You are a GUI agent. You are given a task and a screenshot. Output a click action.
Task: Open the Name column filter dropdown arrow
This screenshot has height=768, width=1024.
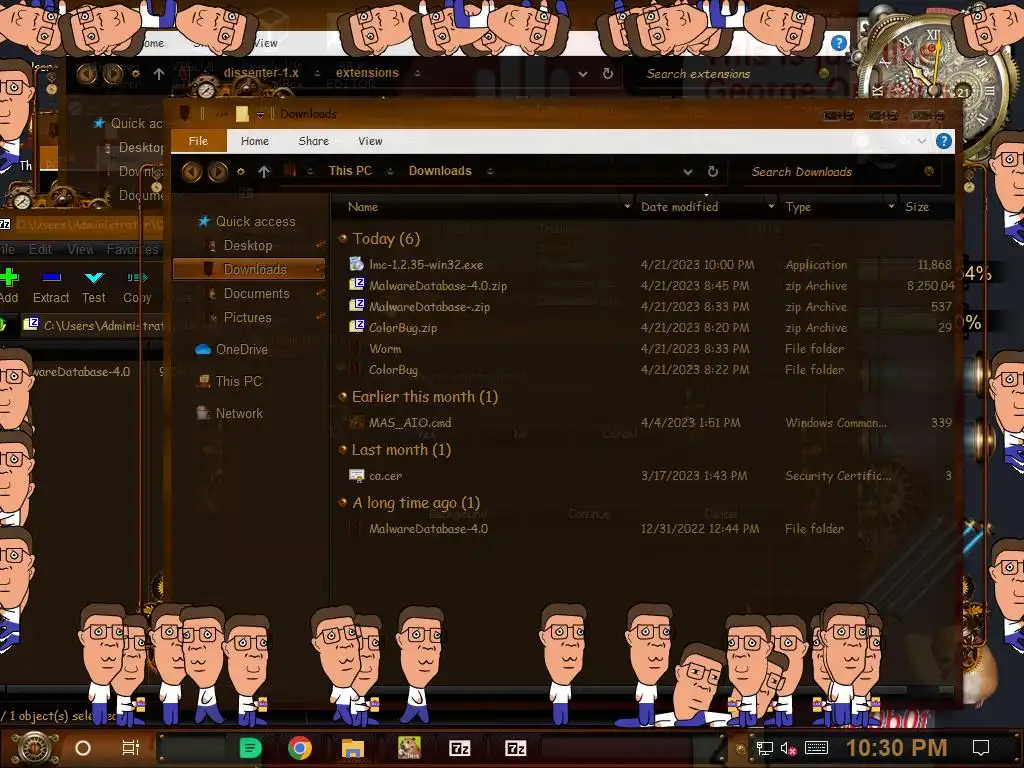627,207
